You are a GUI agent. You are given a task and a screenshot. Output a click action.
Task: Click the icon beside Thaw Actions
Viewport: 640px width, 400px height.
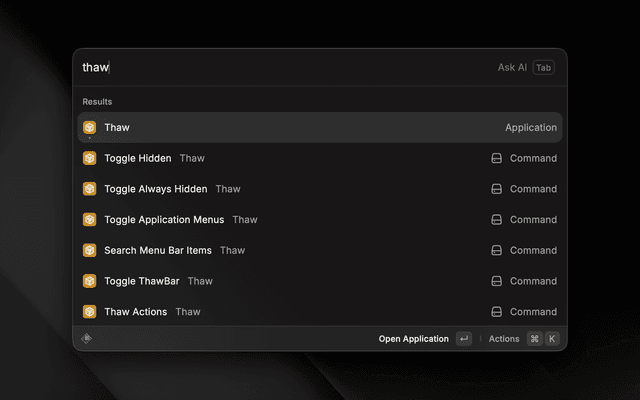[x=89, y=311]
